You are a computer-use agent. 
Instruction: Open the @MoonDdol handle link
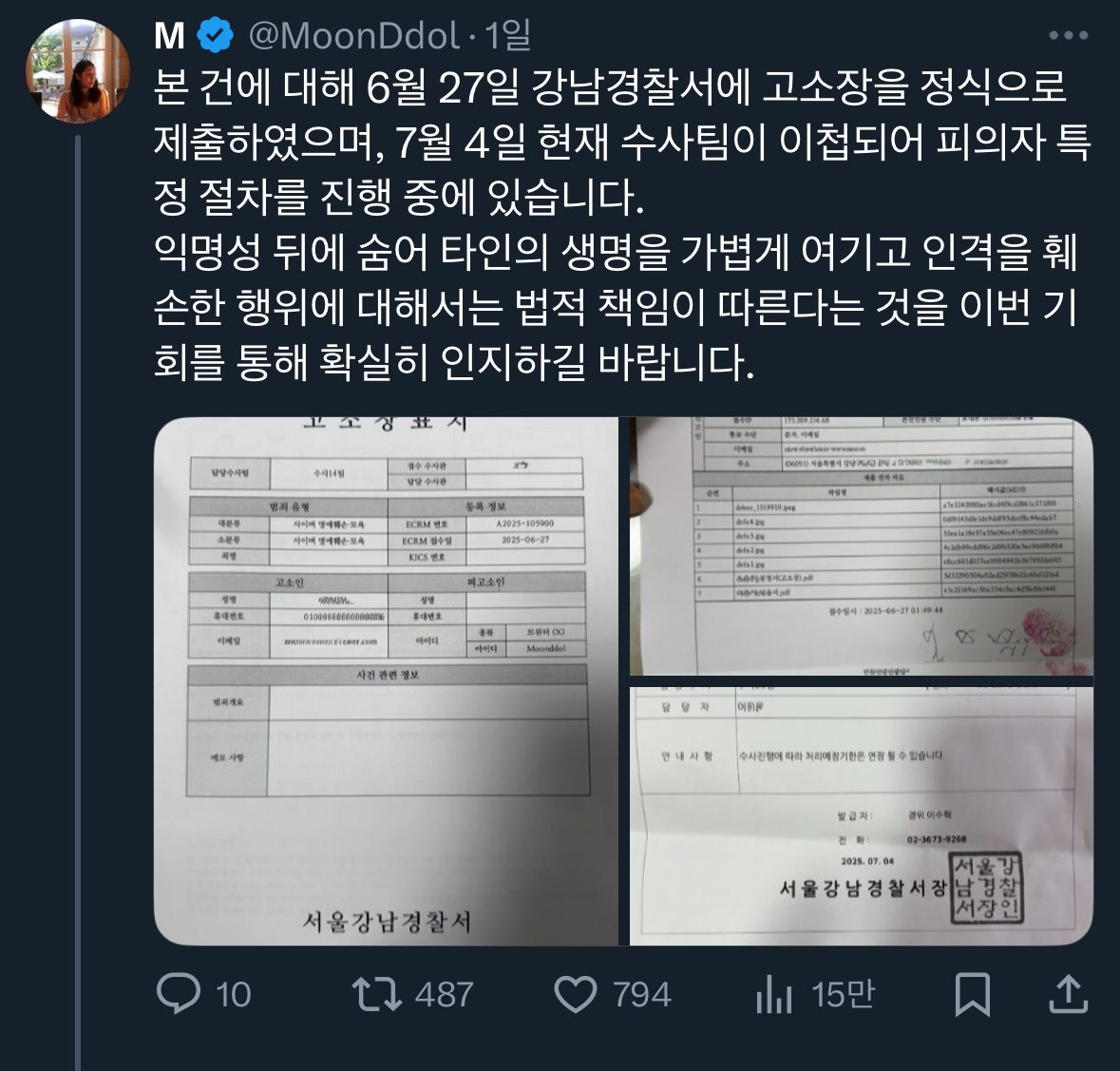(x=353, y=36)
